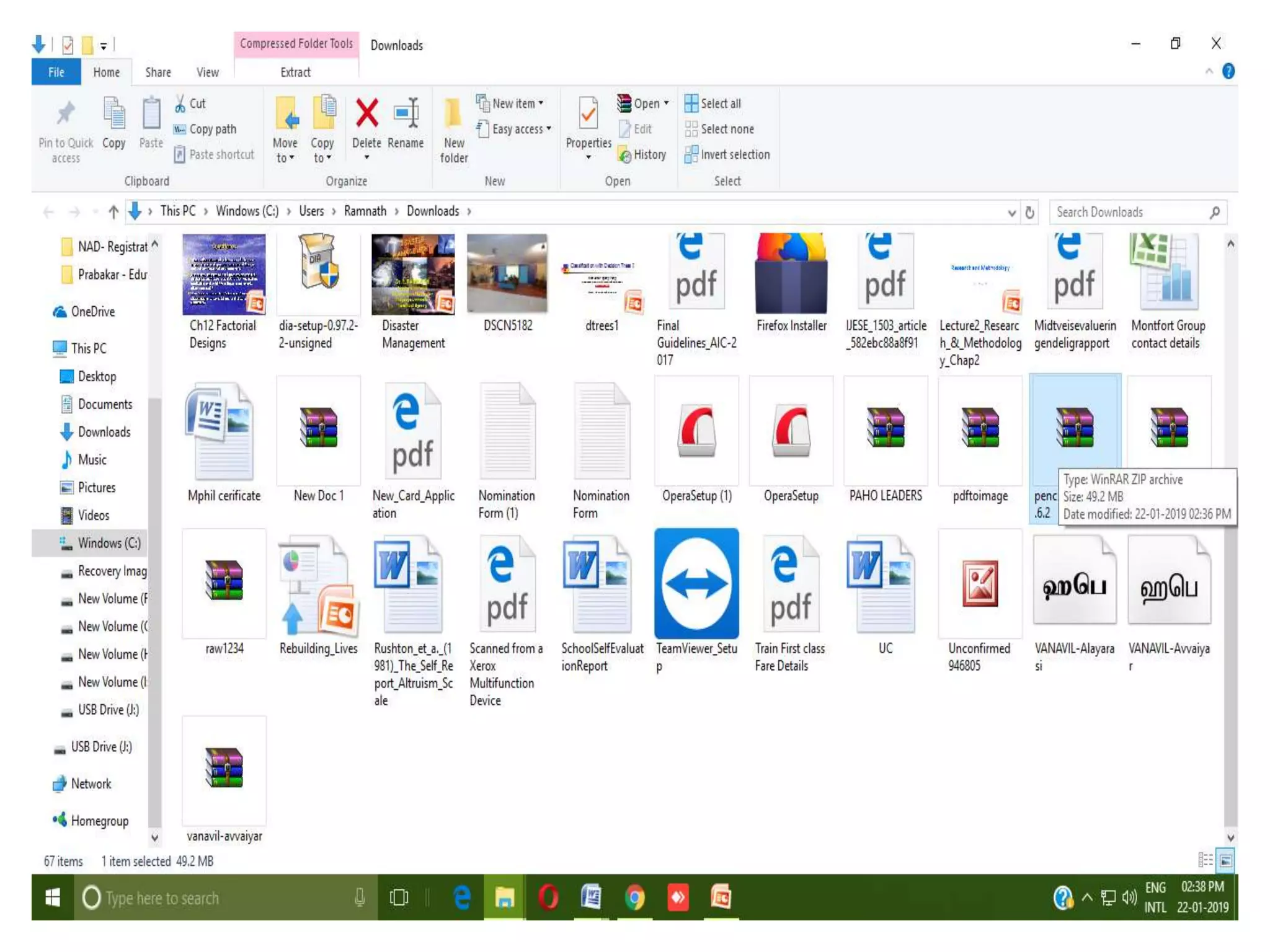Viewport: 1270px width, 952px height.
Task: Select the Firefox Installer file icon
Action: [791, 273]
